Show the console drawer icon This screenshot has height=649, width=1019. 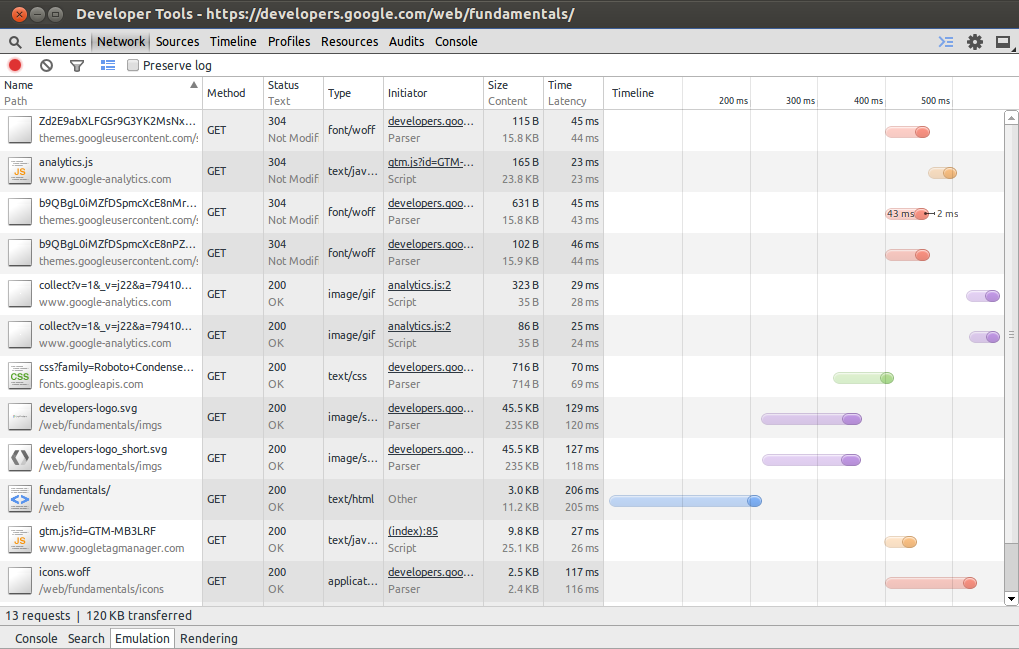click(945, 42)
